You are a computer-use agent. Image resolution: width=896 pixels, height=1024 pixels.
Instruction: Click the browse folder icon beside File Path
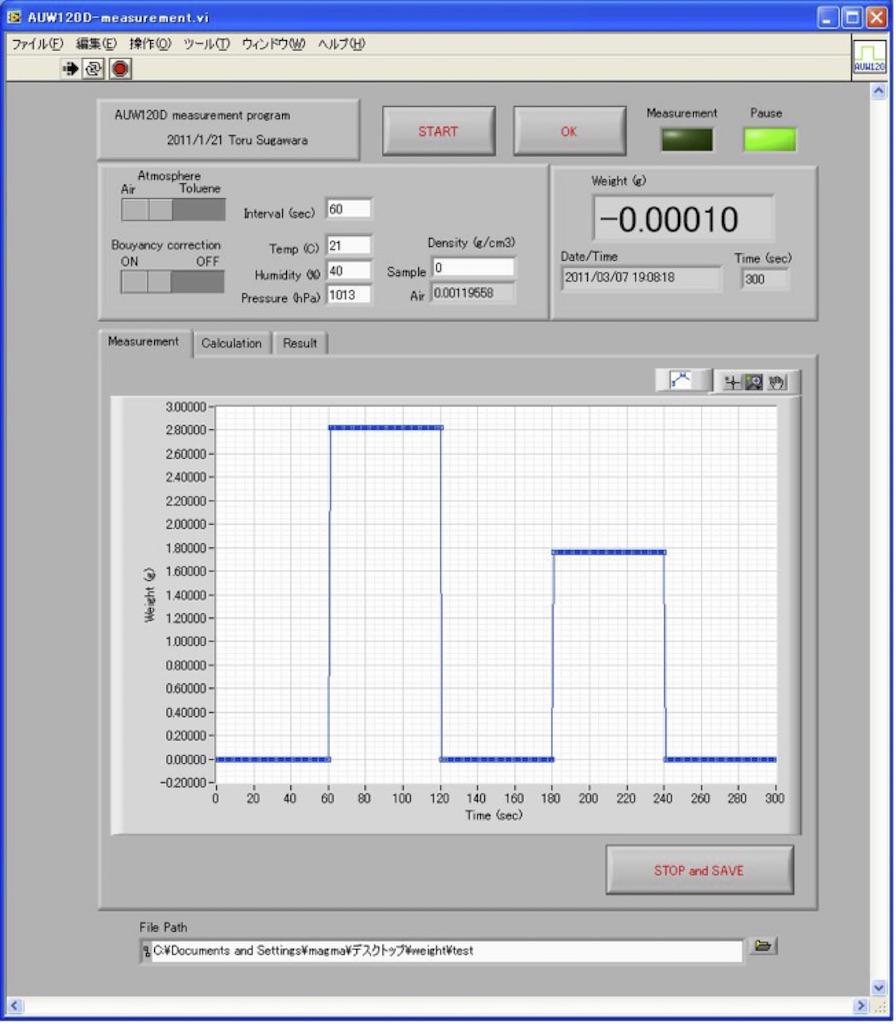764,946
